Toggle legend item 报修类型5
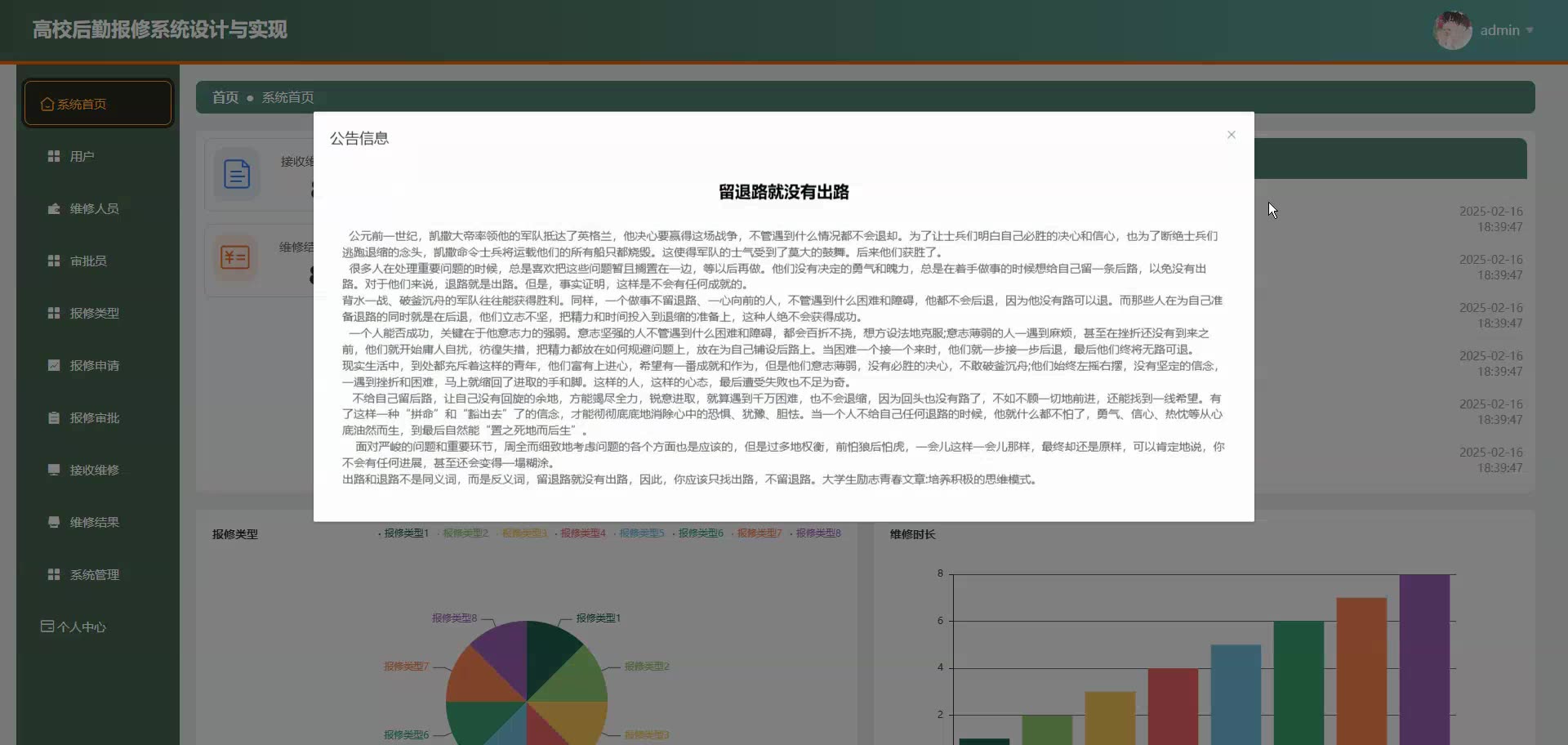 tap(639, 533)
